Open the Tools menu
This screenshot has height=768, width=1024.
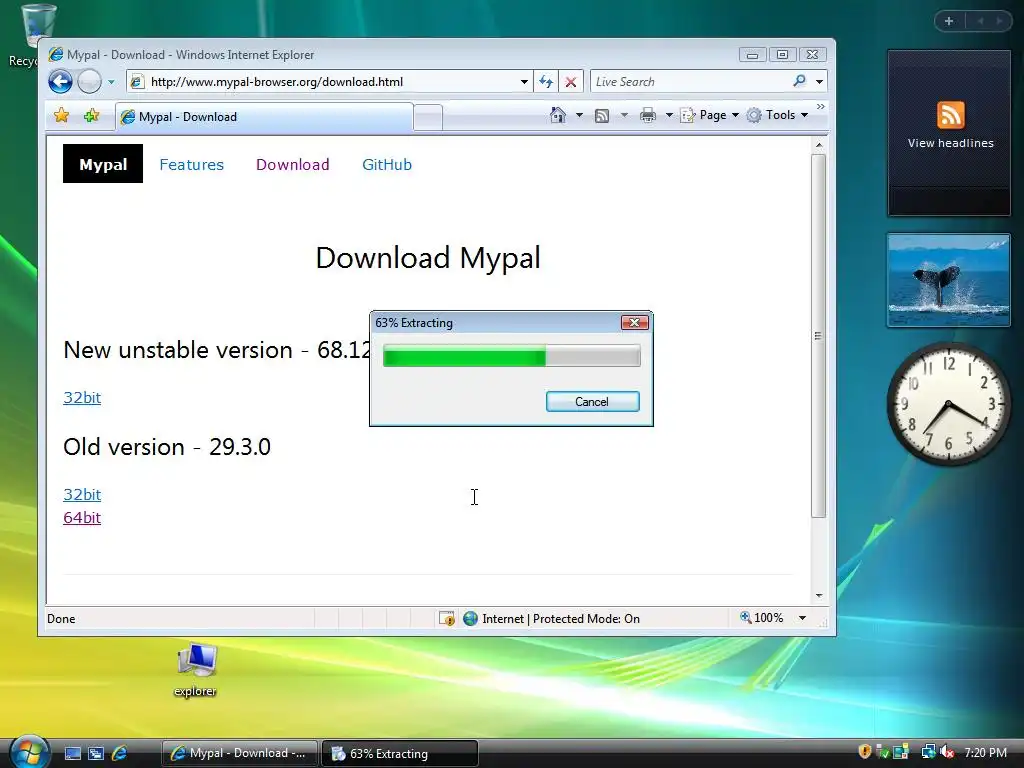778,115
